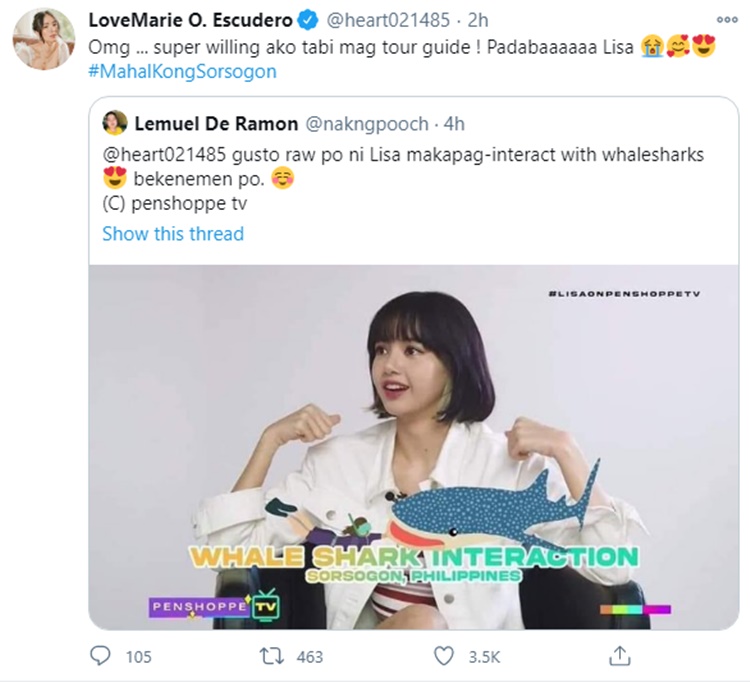750x682 pixels.
Task: Open the #MahalKongSorsogon hashtag
Action: pyautogui.click(x=182, y=71)
